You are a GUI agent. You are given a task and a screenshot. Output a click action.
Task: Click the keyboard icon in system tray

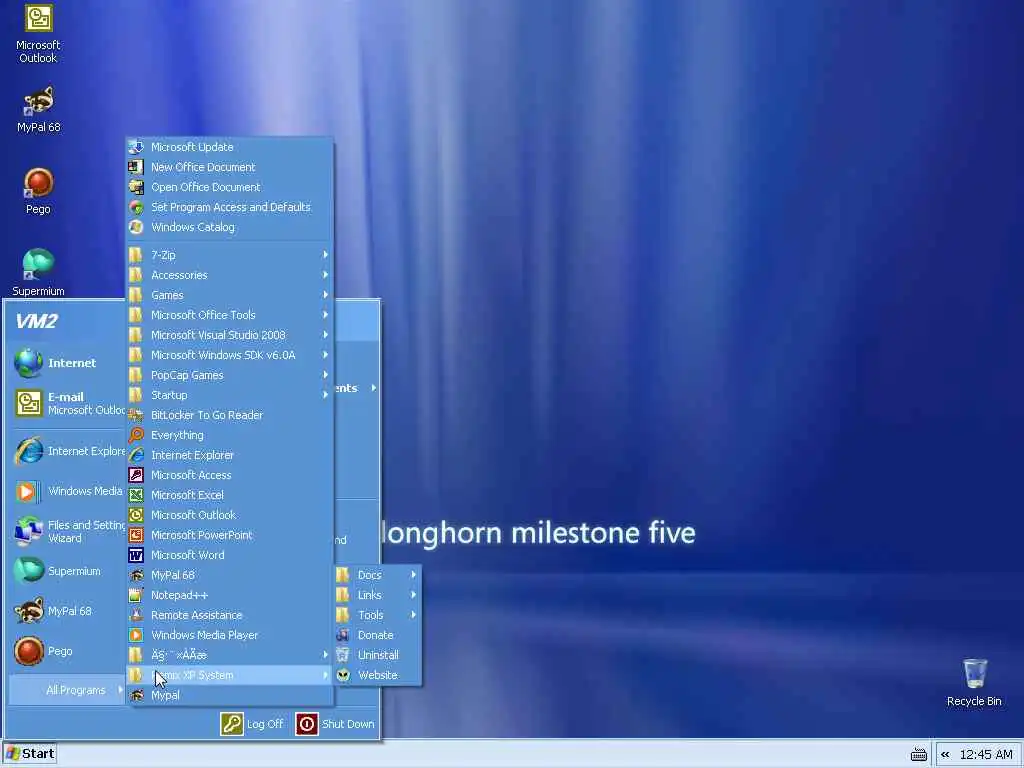point(918,755)
